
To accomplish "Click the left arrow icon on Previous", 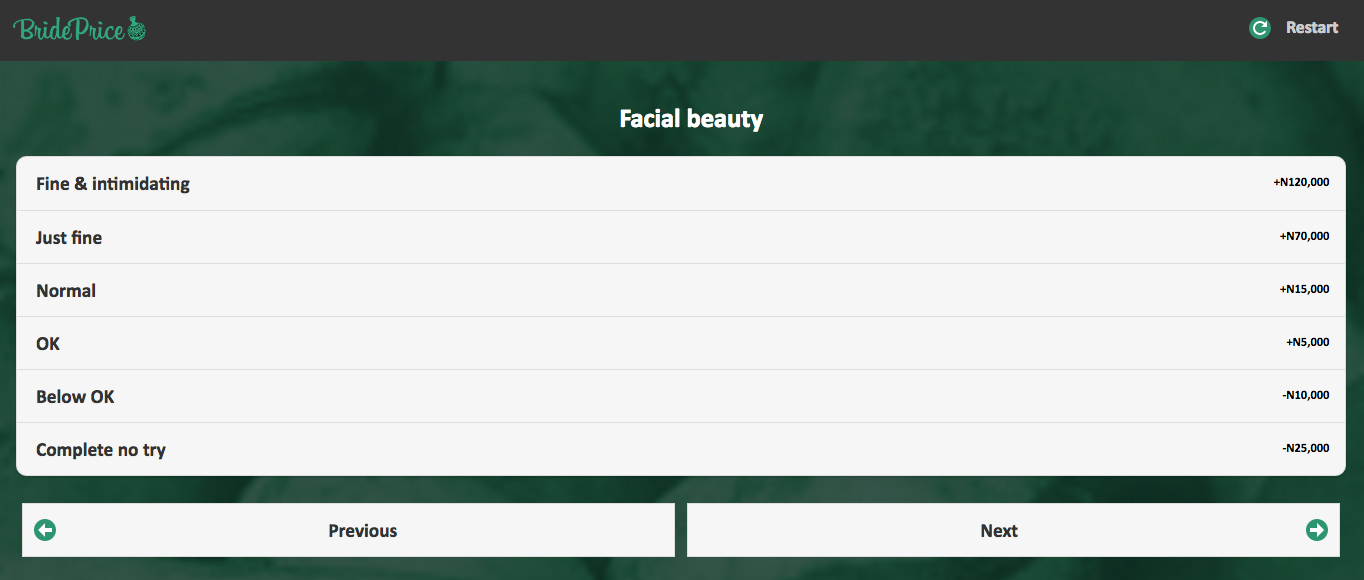I will click(x=45, y=530).
